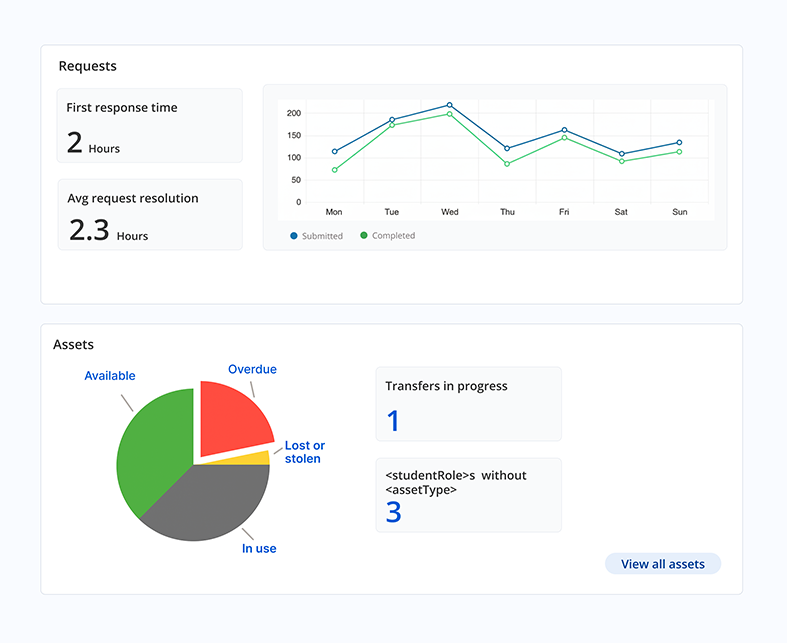Select the green Available pie slice
Image resolution: width=787 pixels, height=643 pixels.
[x=150, y=450]
